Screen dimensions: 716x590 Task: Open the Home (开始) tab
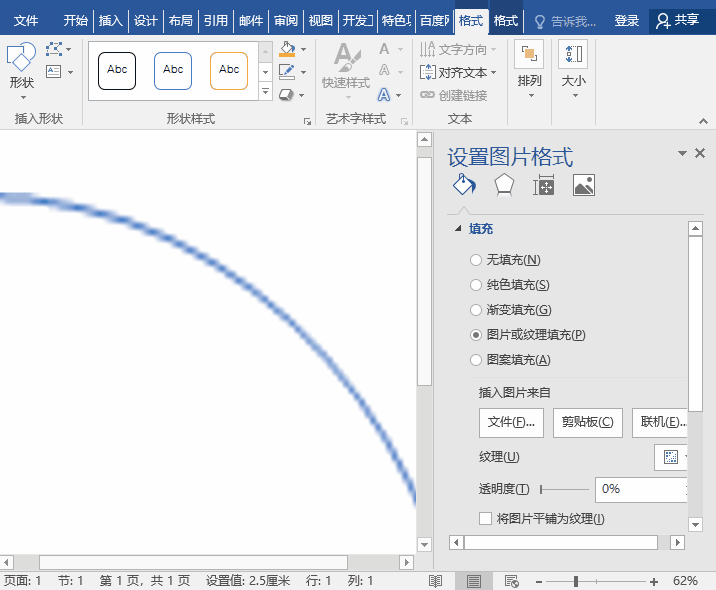coord(75,21)
